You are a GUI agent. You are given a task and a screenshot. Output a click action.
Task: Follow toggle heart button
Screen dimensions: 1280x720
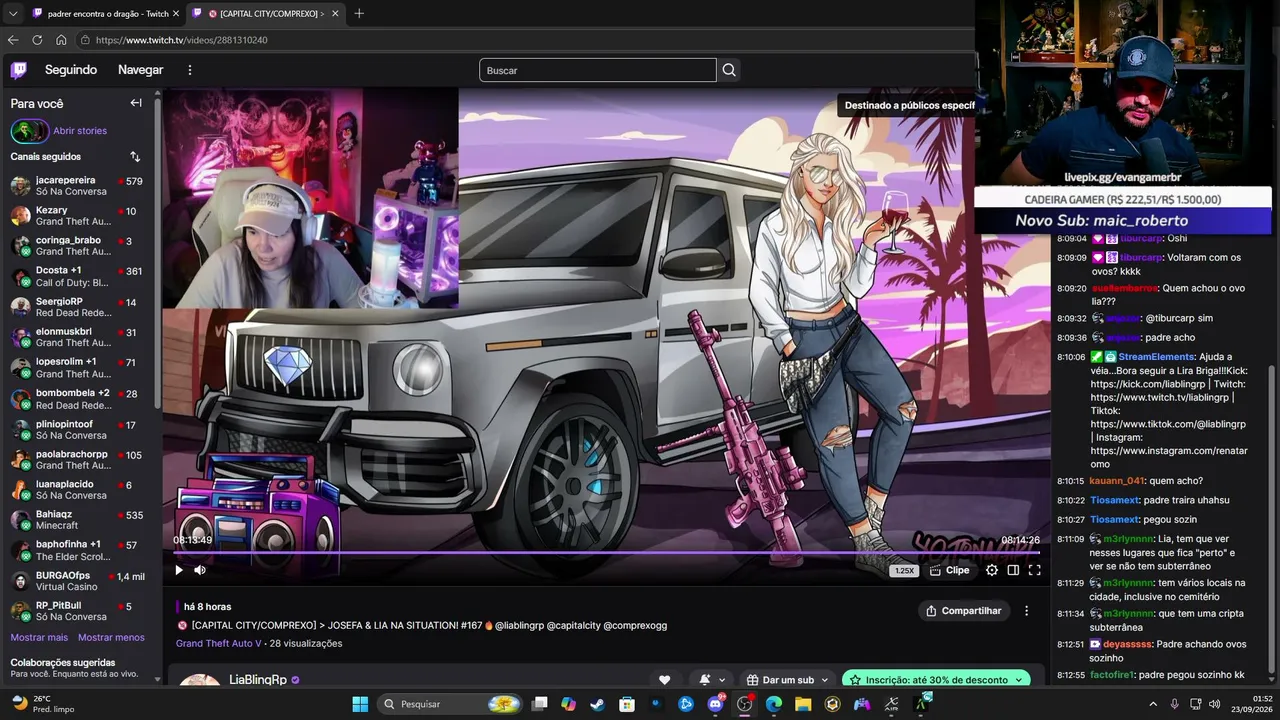664,680
